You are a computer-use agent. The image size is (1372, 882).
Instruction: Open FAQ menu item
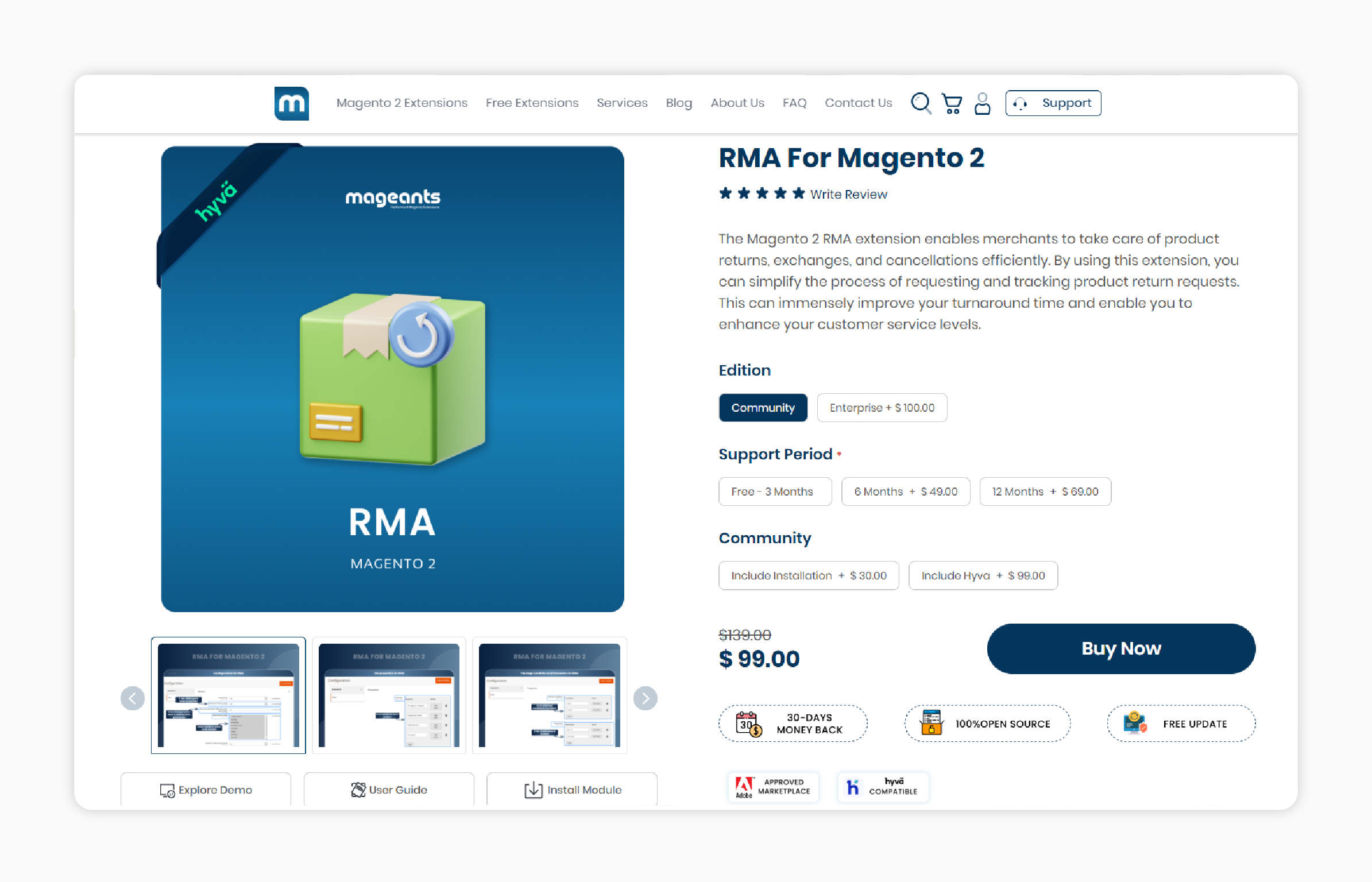tap(794, 103)
